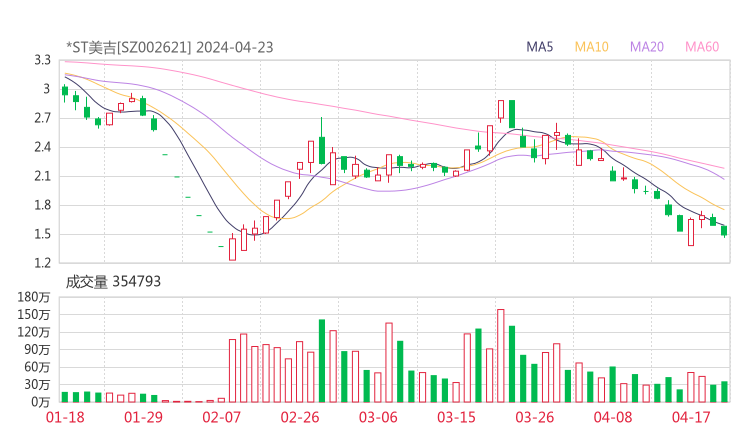Click the 2.4 price axis label
This screenshot has width=740, height=440.
(x=42, y=147)
